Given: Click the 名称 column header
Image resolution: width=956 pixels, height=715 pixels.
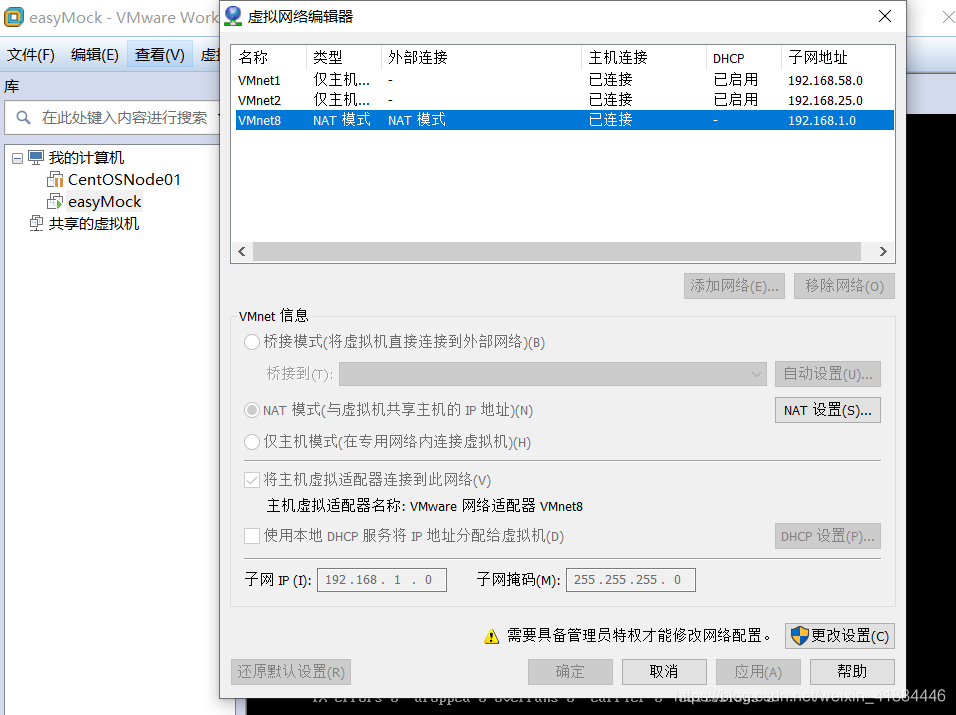Looking at the screenshot, I should pos(254,57).
